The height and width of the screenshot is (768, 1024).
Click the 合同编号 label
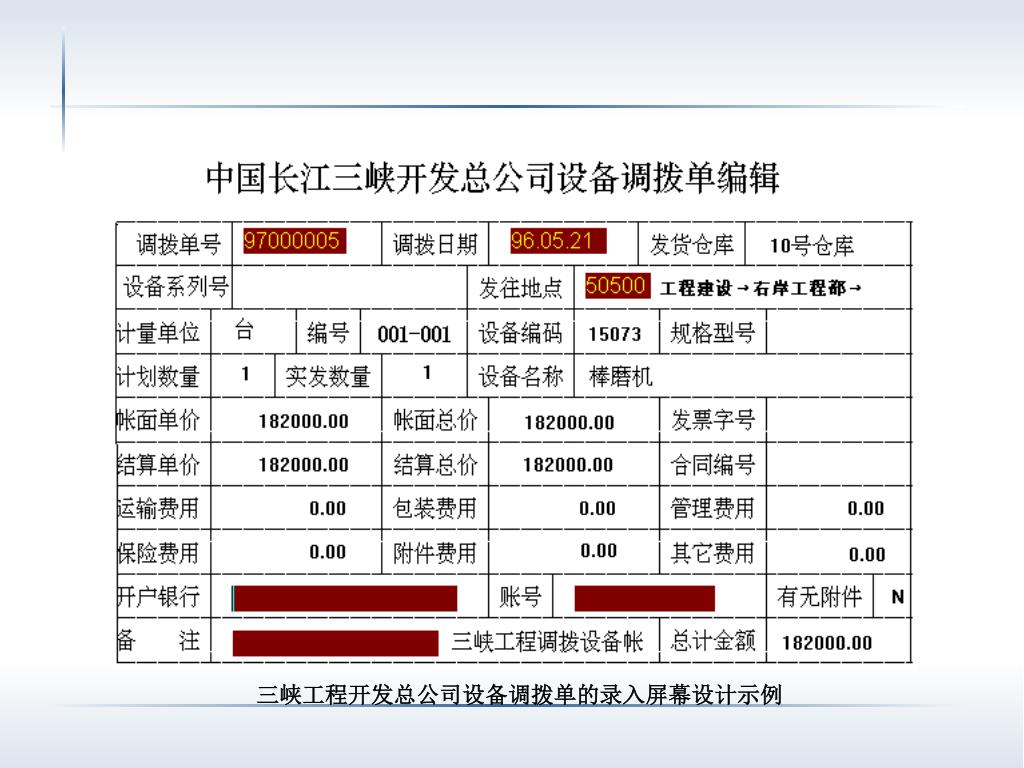coord(712,465)
